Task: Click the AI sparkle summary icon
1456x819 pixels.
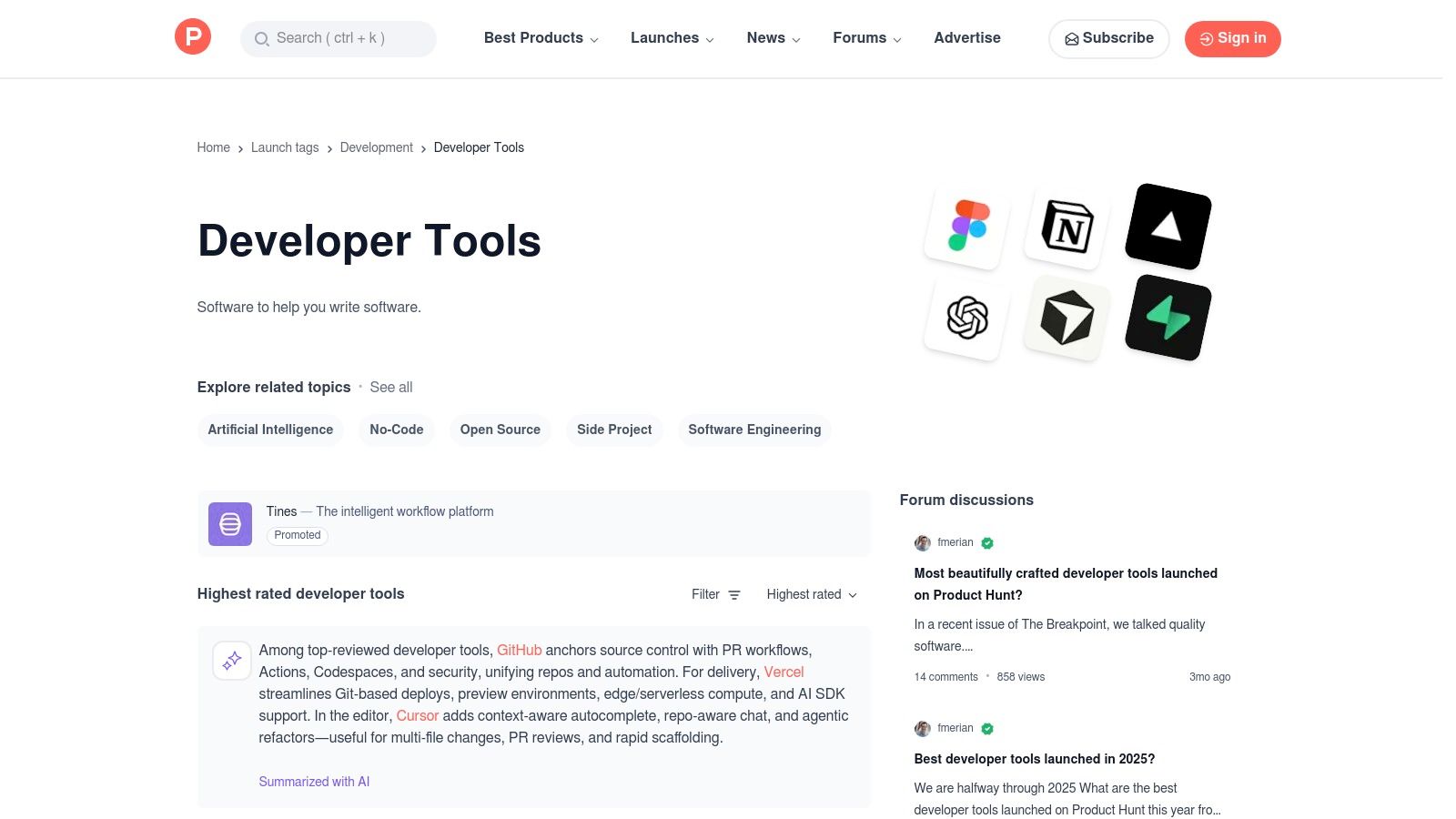Action: 232,661
